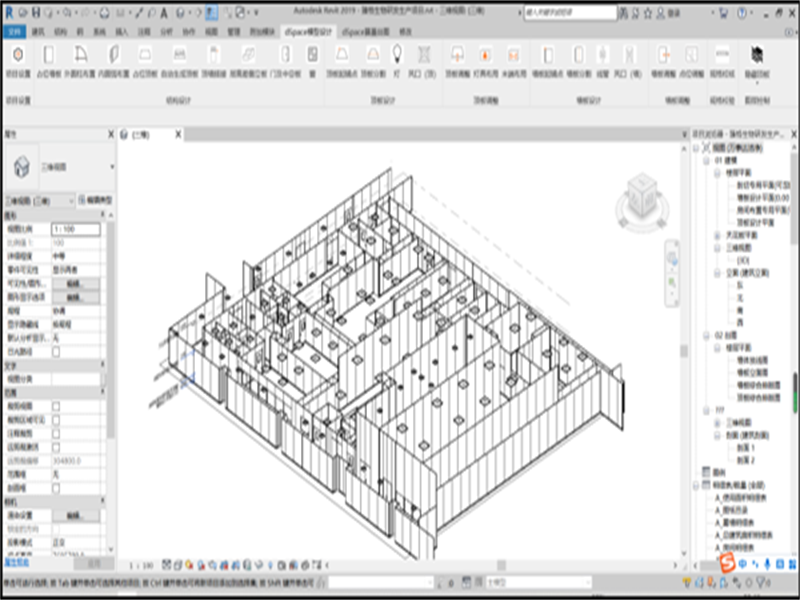Toggle the Section Box checkbox
The height and width of the screenshot is (600, 800).
click(x=56, y=489)
